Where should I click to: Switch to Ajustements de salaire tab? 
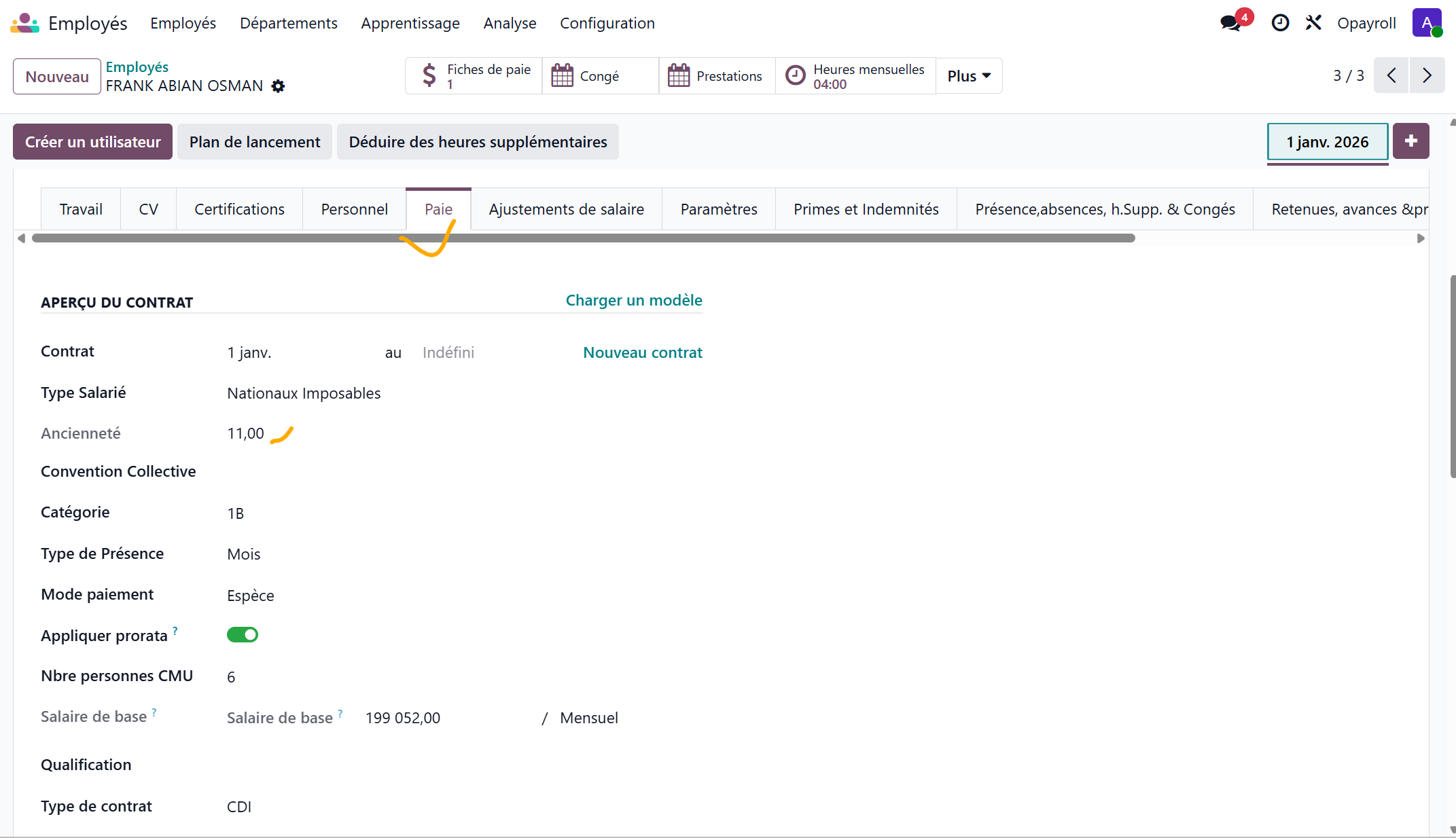tap(566, 209)
